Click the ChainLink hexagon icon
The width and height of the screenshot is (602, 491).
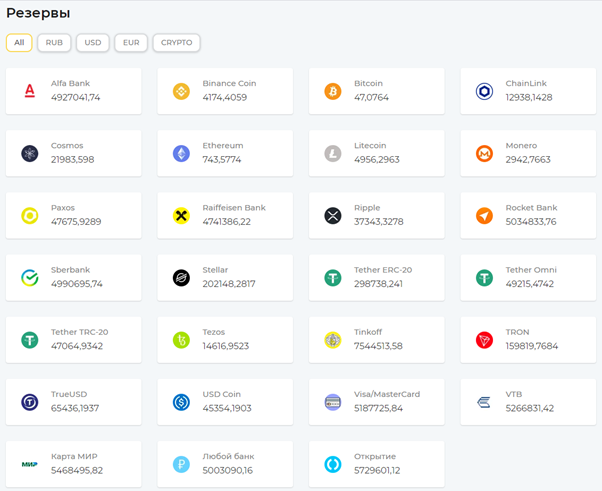point(485,91)
